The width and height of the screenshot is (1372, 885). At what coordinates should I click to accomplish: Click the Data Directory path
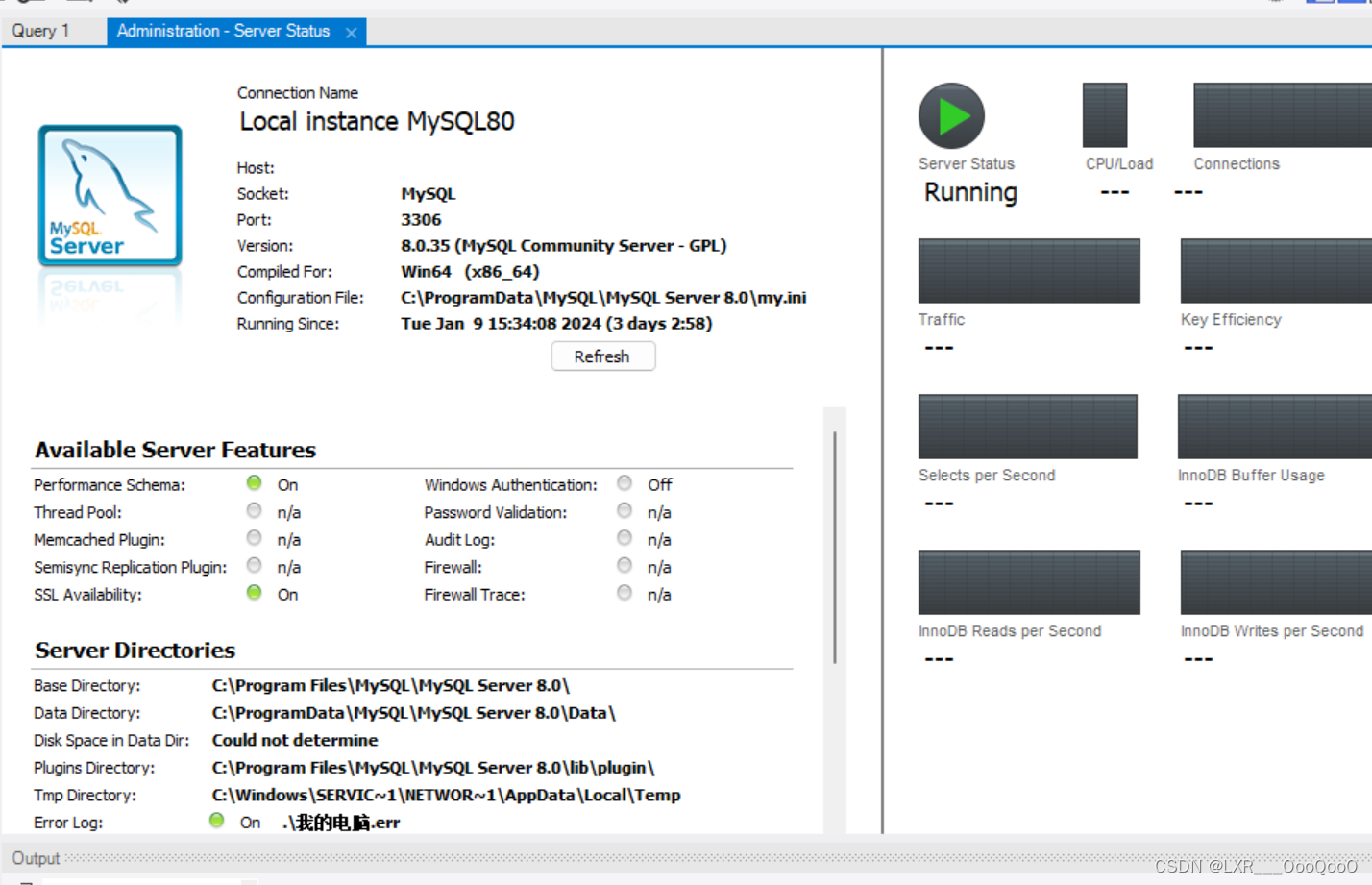click(414, 713)
